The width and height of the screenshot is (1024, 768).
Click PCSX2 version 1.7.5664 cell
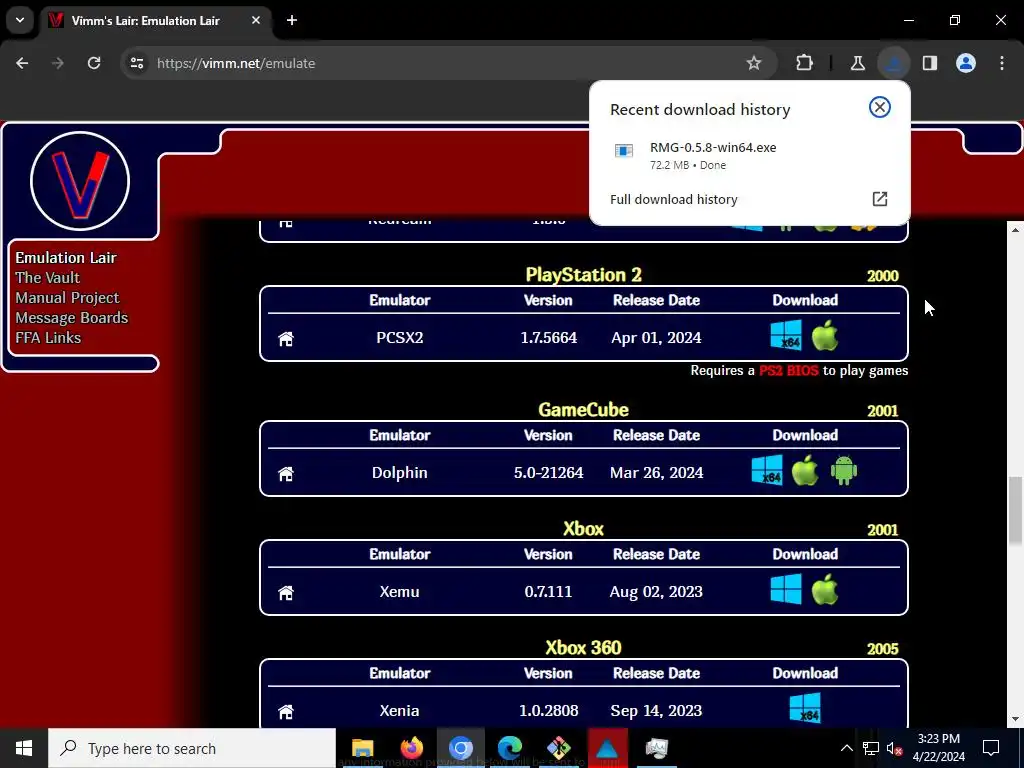coord(549,338)
